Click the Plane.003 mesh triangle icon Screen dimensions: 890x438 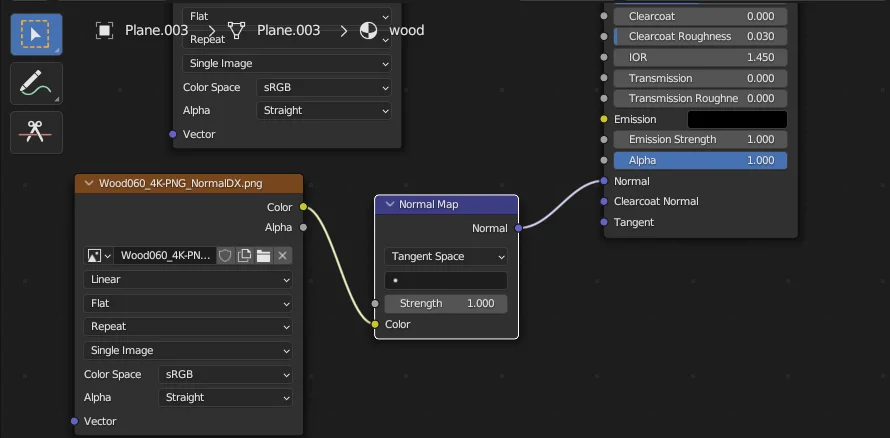[236, 30]
